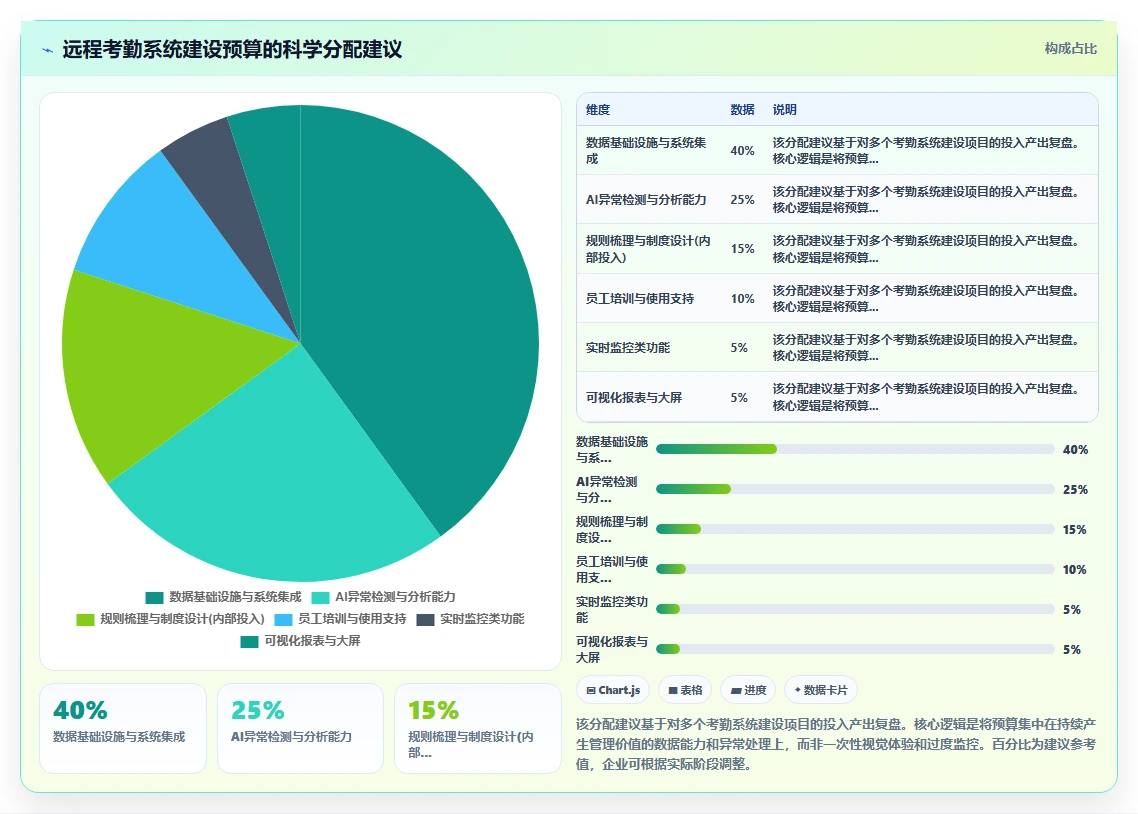Select table cell 规则梳理与制度设计(内部投入)
Image resolution: width=1138 pixels, height=814 pixels.
click(x=648, y=249)
